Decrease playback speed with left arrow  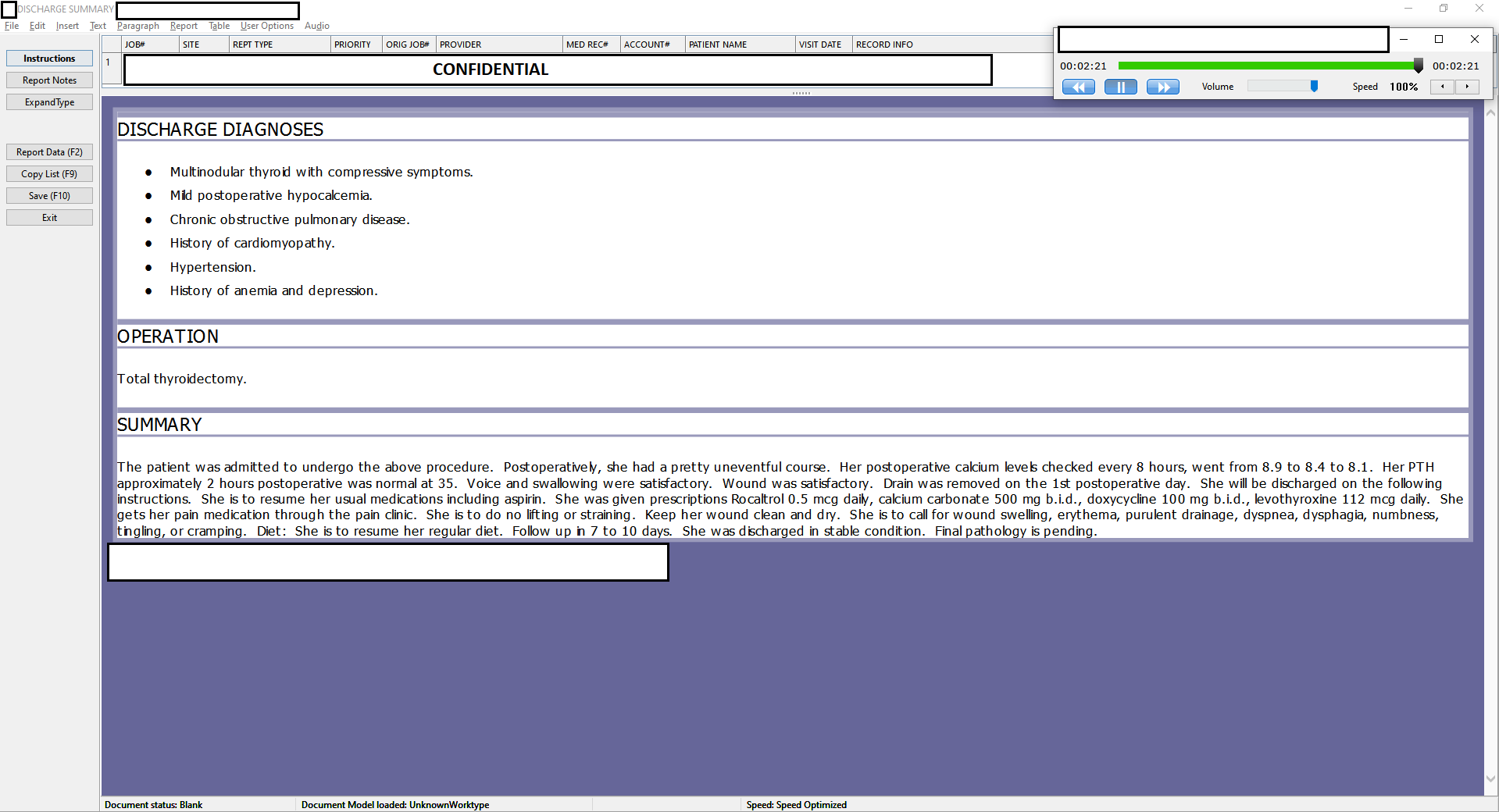point(1442,87)
